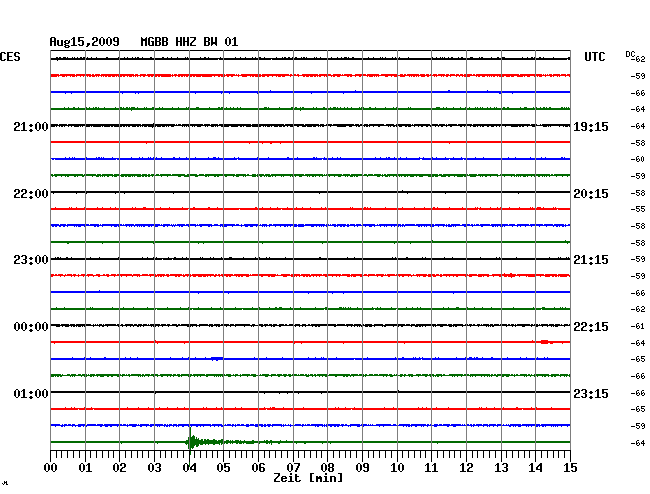Click minute axis label '07'
650x494 pixels.
pyautogui.click(x=293, y=467)
